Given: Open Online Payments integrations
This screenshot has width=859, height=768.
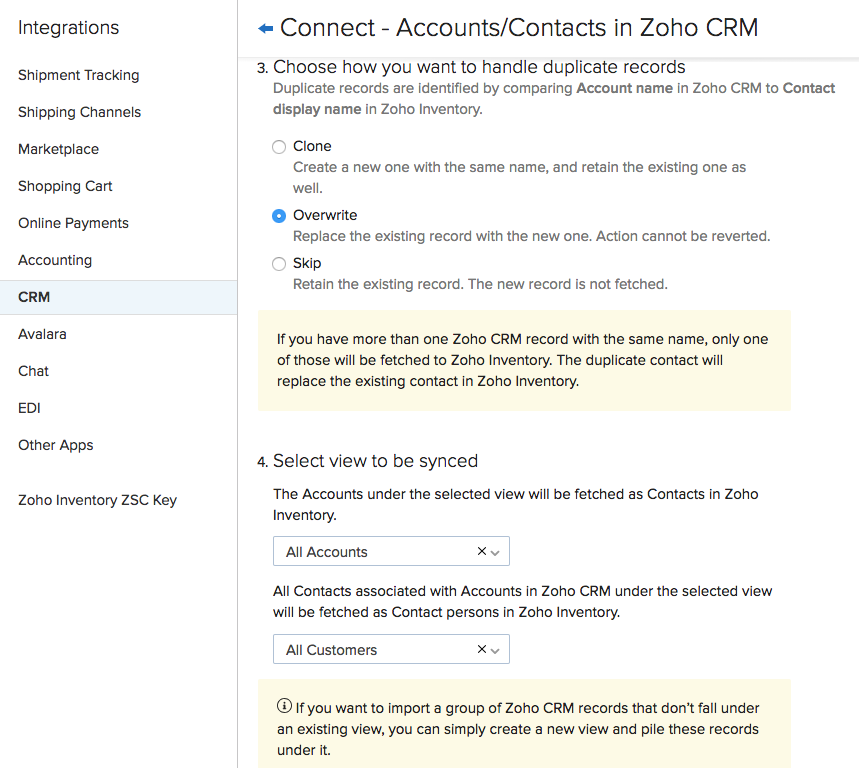Looking at the screenshot, I should [74, 223].
